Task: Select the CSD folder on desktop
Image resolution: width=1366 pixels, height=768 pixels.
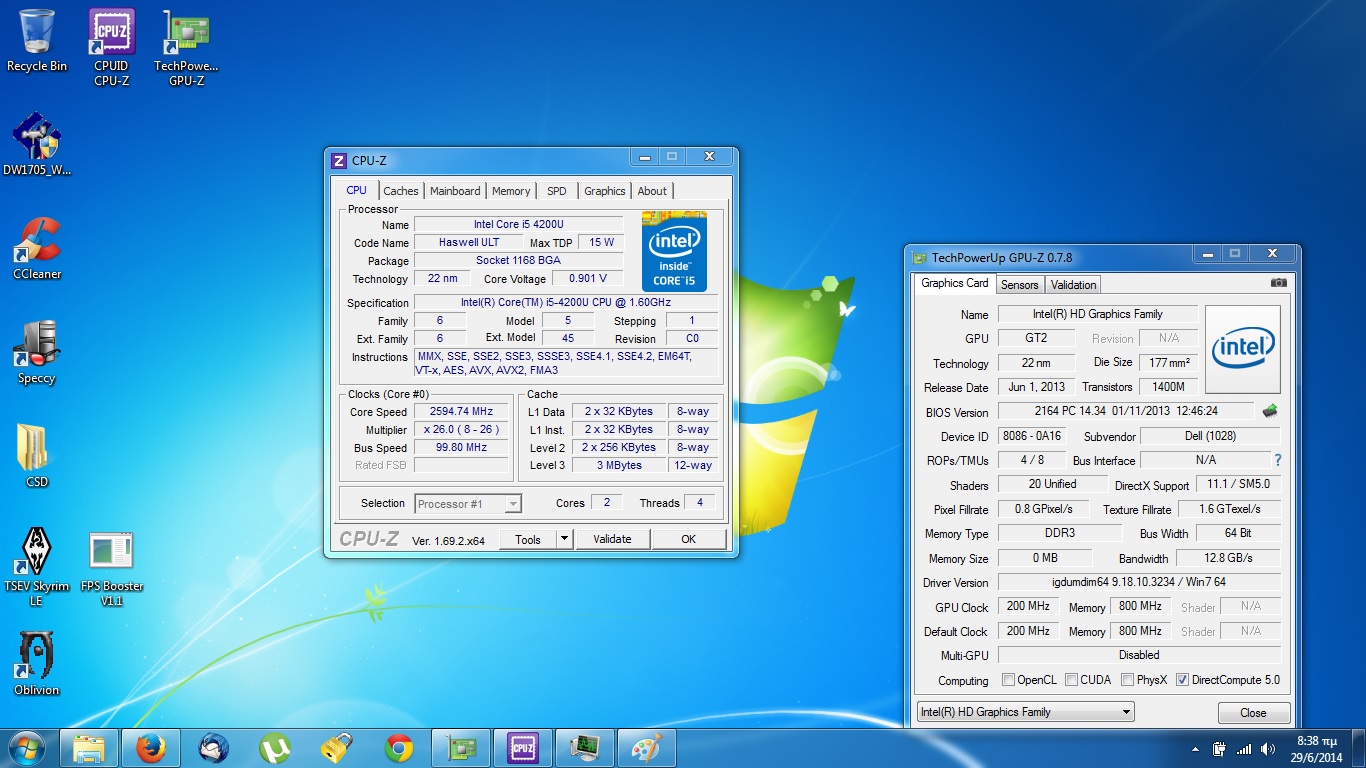Action: (x=37, y=456)
